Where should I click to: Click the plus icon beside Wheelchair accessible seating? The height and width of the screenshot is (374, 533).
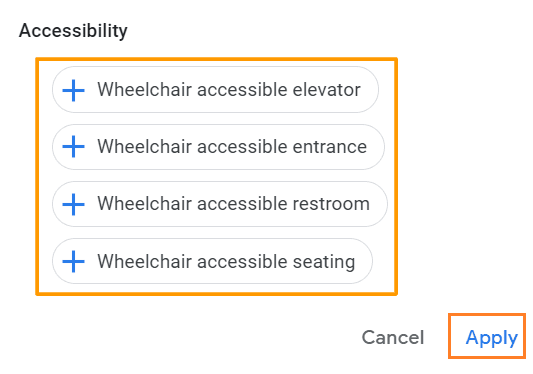[x=73, y=261]
